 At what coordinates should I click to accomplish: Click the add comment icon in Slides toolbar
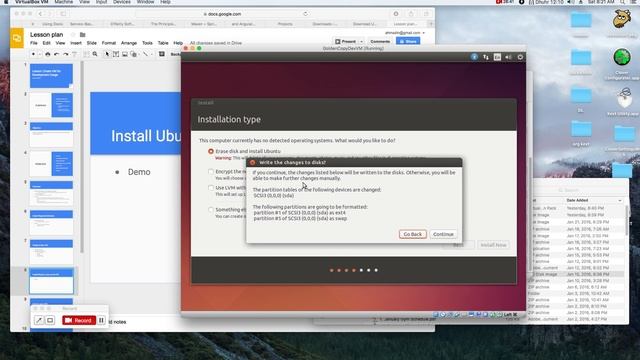[162, 54]
